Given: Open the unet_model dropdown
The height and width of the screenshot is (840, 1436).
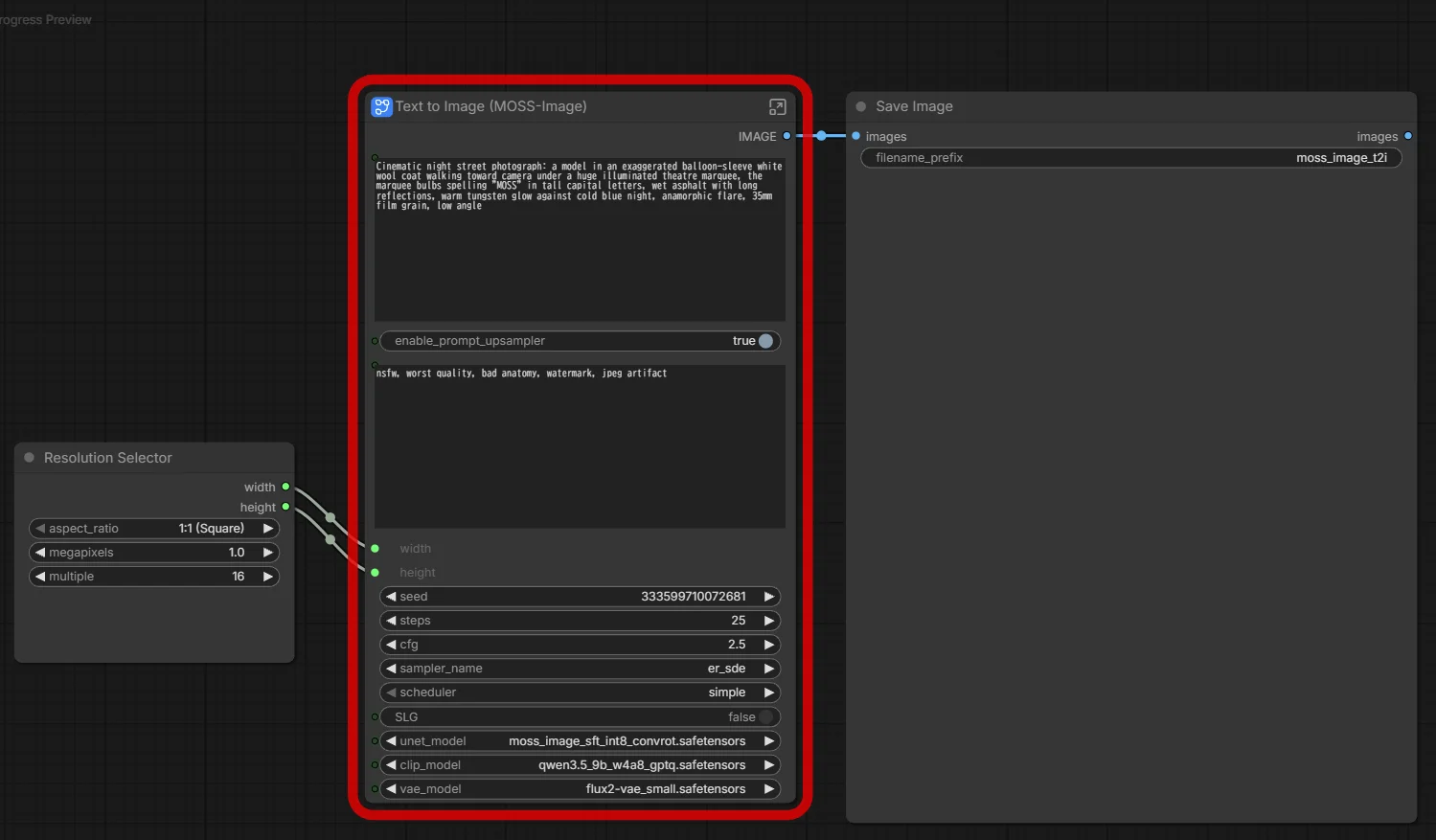Looking at the screenshot, I should click(x=580, y=741).
